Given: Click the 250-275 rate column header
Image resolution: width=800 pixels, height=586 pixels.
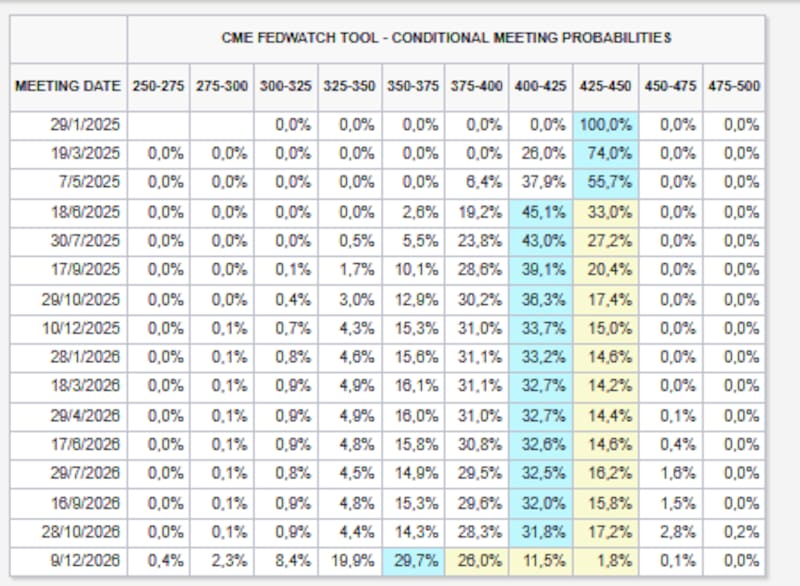Looking at the screenshot, I should pyautogui.click(x=158, y=87).
